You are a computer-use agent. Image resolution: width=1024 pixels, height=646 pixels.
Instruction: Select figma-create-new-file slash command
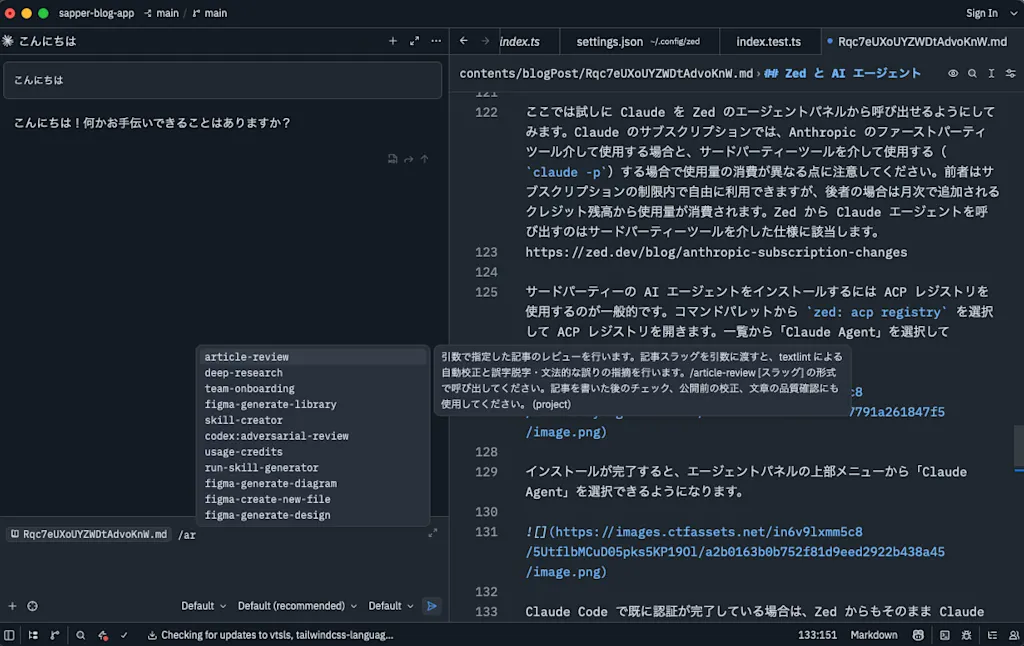(313, 499)
